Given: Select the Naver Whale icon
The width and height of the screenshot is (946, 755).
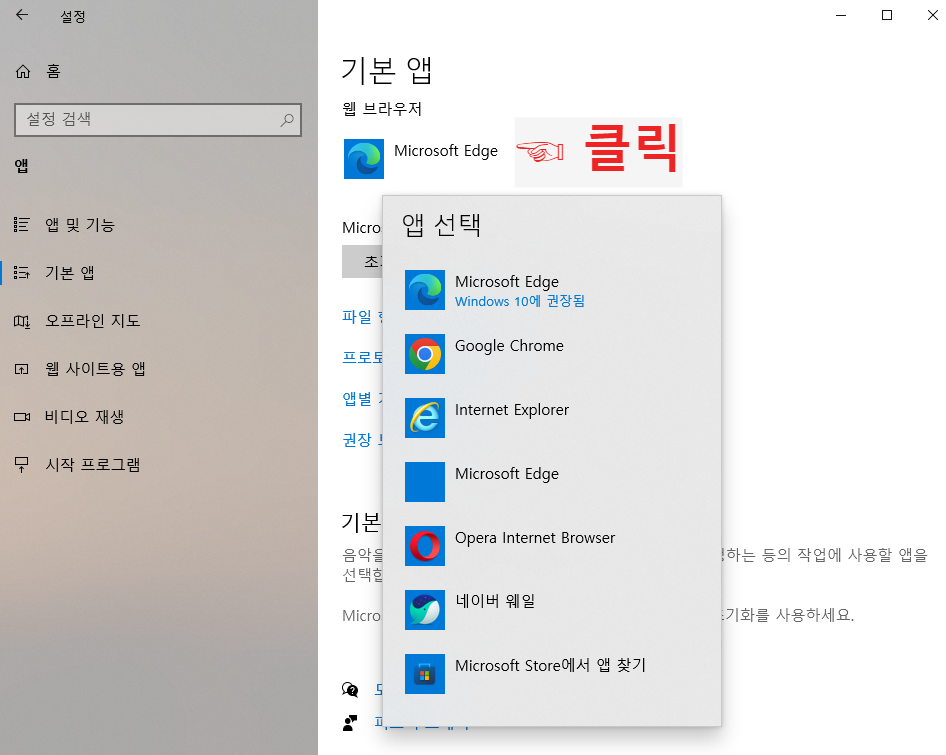Looking at the screenshot, I should 425,610.
